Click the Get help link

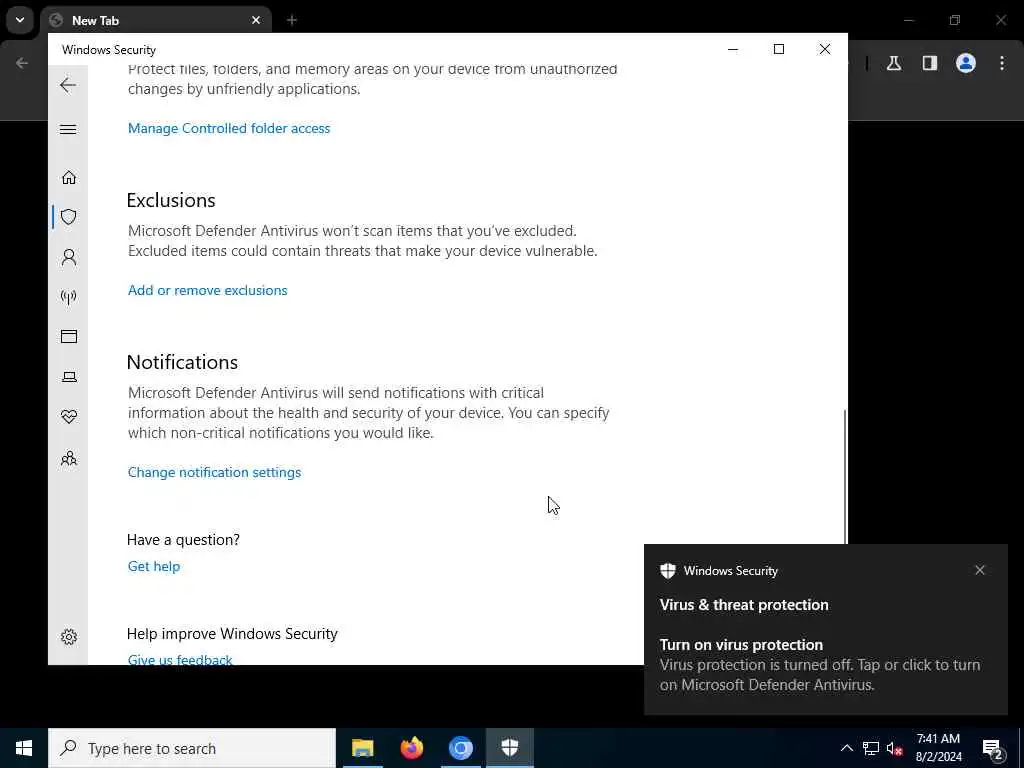[153, 566]
